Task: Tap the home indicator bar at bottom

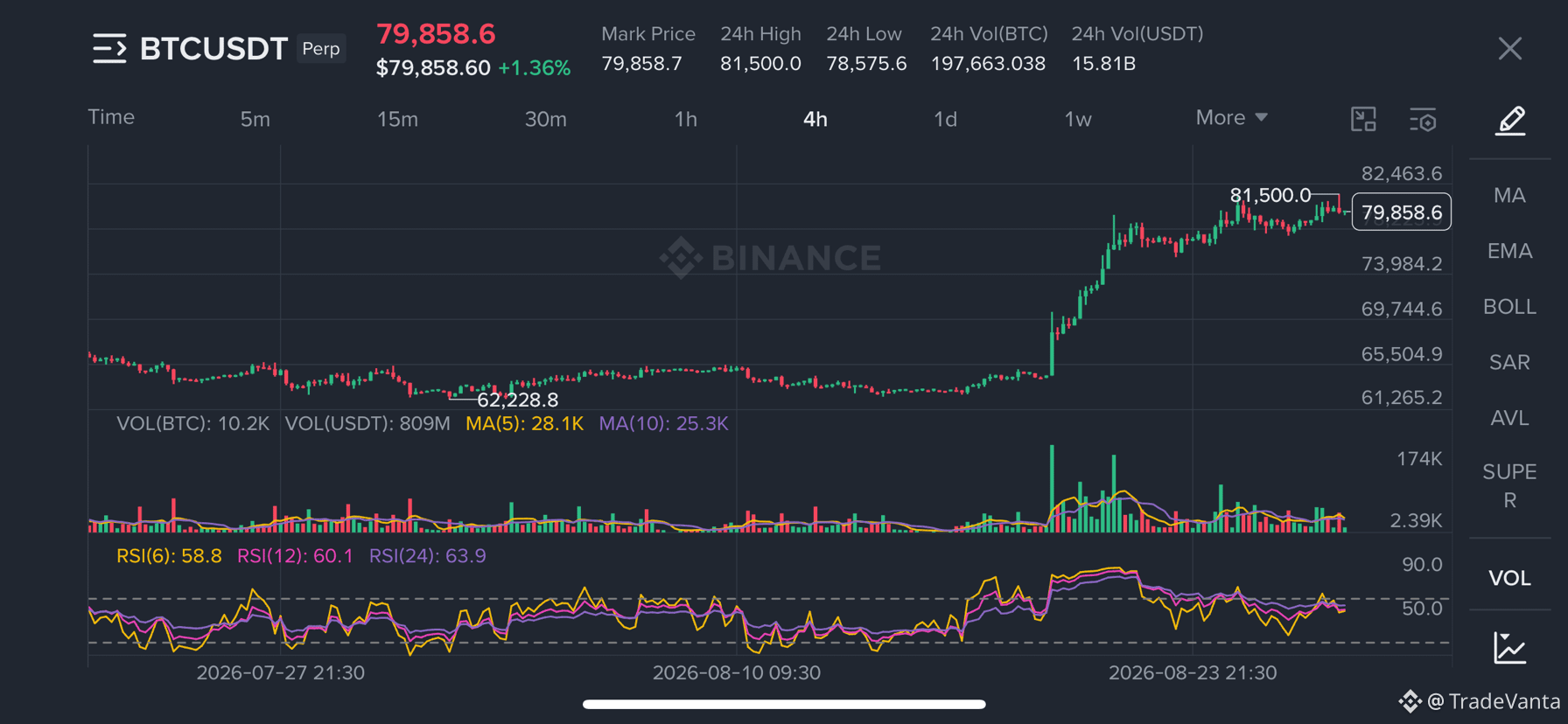Action: coord(784,704)
